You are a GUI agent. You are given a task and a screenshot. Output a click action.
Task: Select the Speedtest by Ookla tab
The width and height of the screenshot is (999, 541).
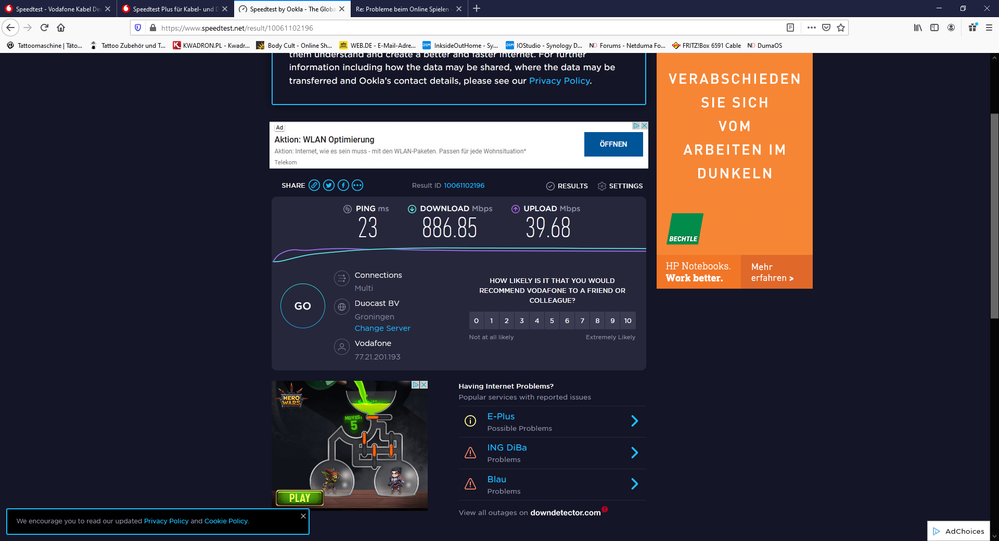pos(292,9)
